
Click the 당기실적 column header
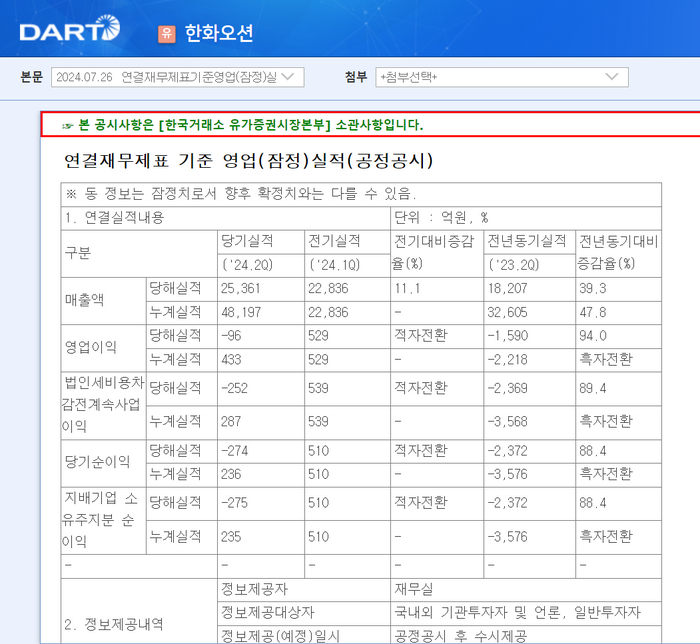pyautogui.click(x=247, y=241)
